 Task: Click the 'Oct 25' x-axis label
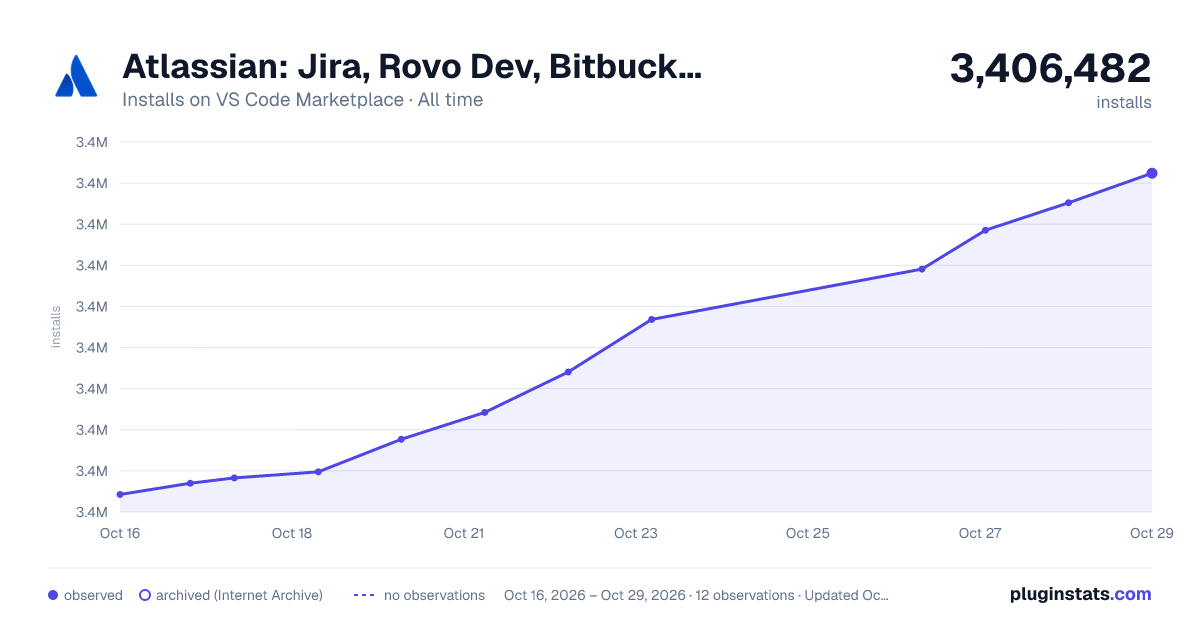coord(808,533)
